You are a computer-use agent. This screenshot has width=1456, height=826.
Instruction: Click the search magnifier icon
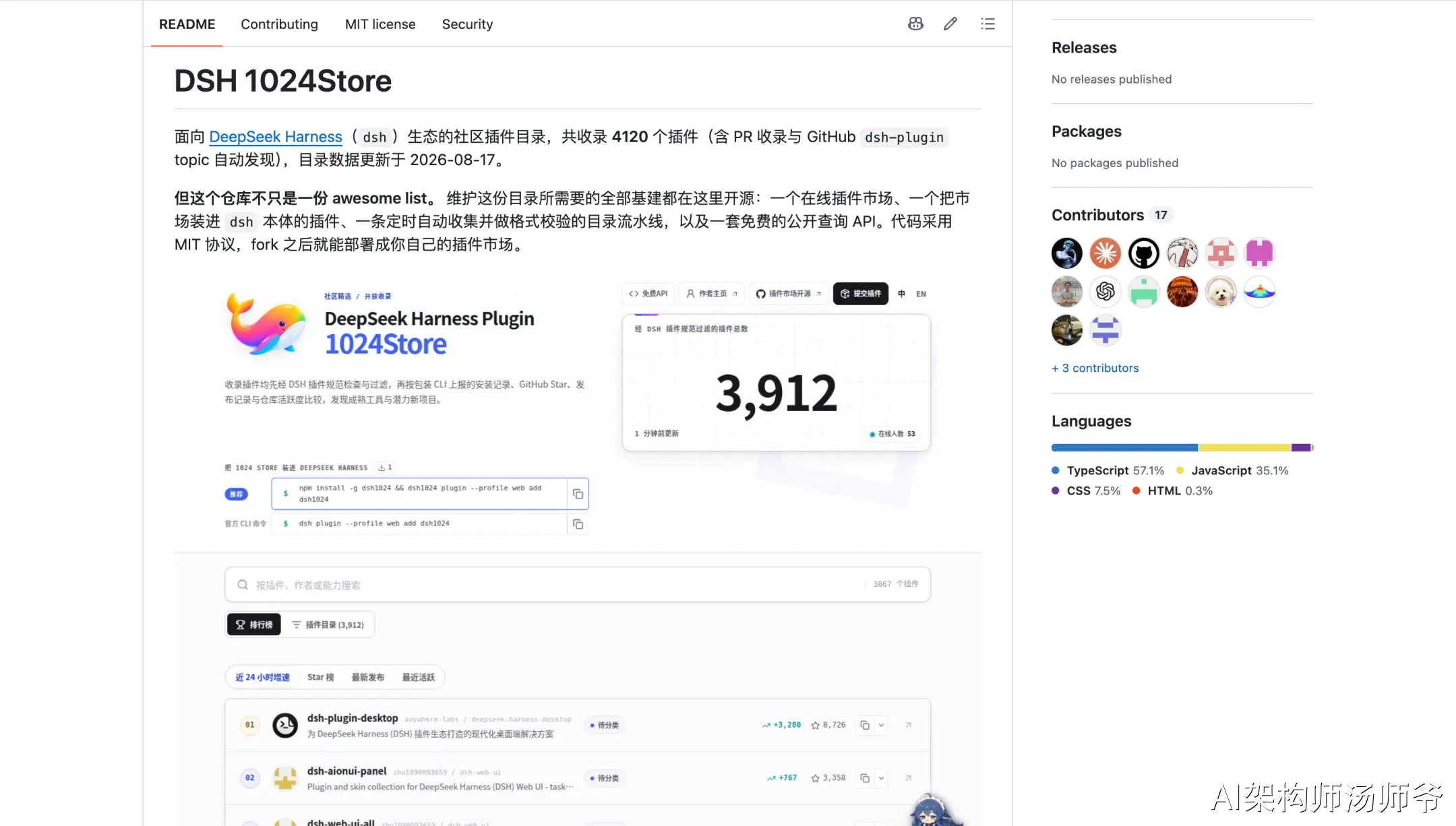(x=243, y=585)
